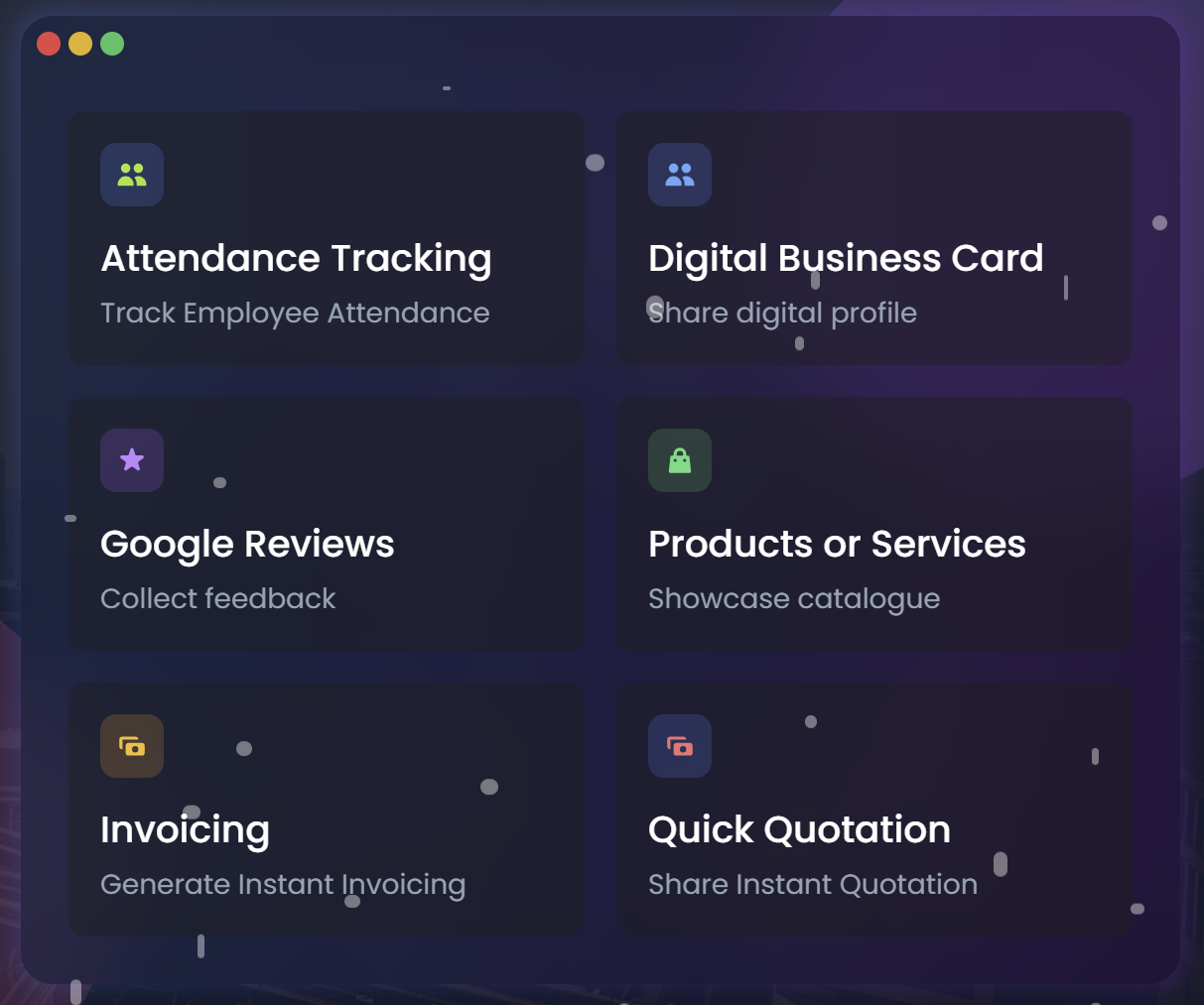
Task: Click the Share digital profile subtitle
Action: click(782, 313)
